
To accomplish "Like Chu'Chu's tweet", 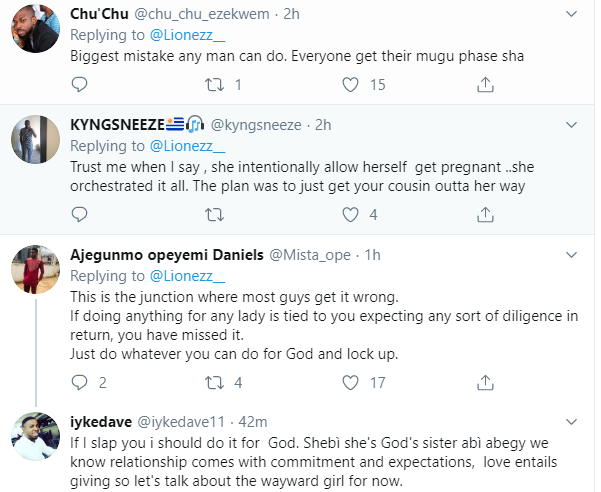I will point(347,86).
